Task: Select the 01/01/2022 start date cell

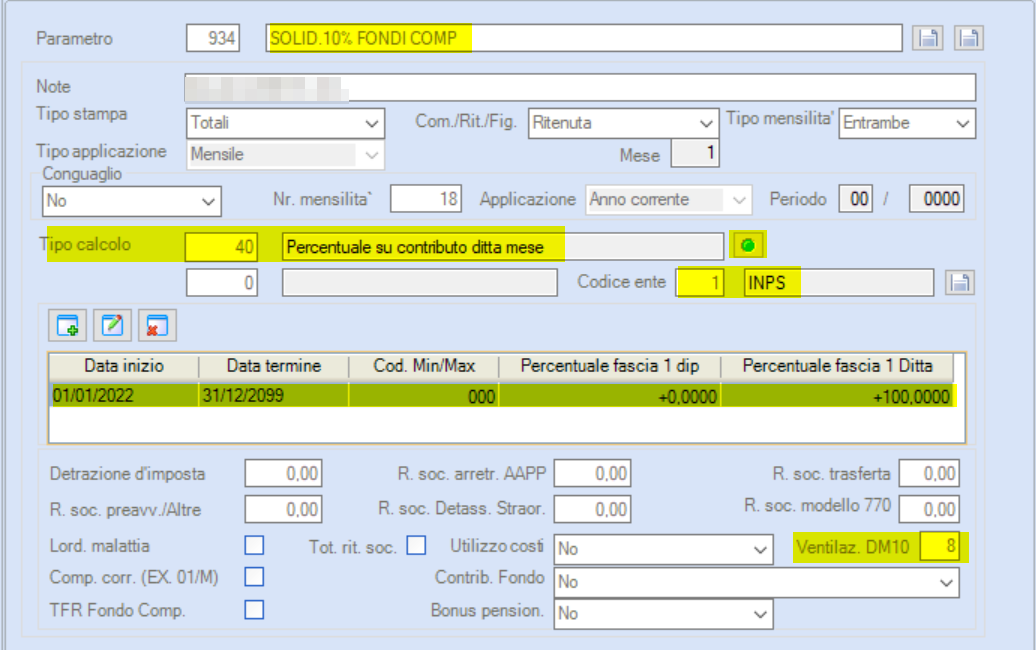Action: [124, 396]
